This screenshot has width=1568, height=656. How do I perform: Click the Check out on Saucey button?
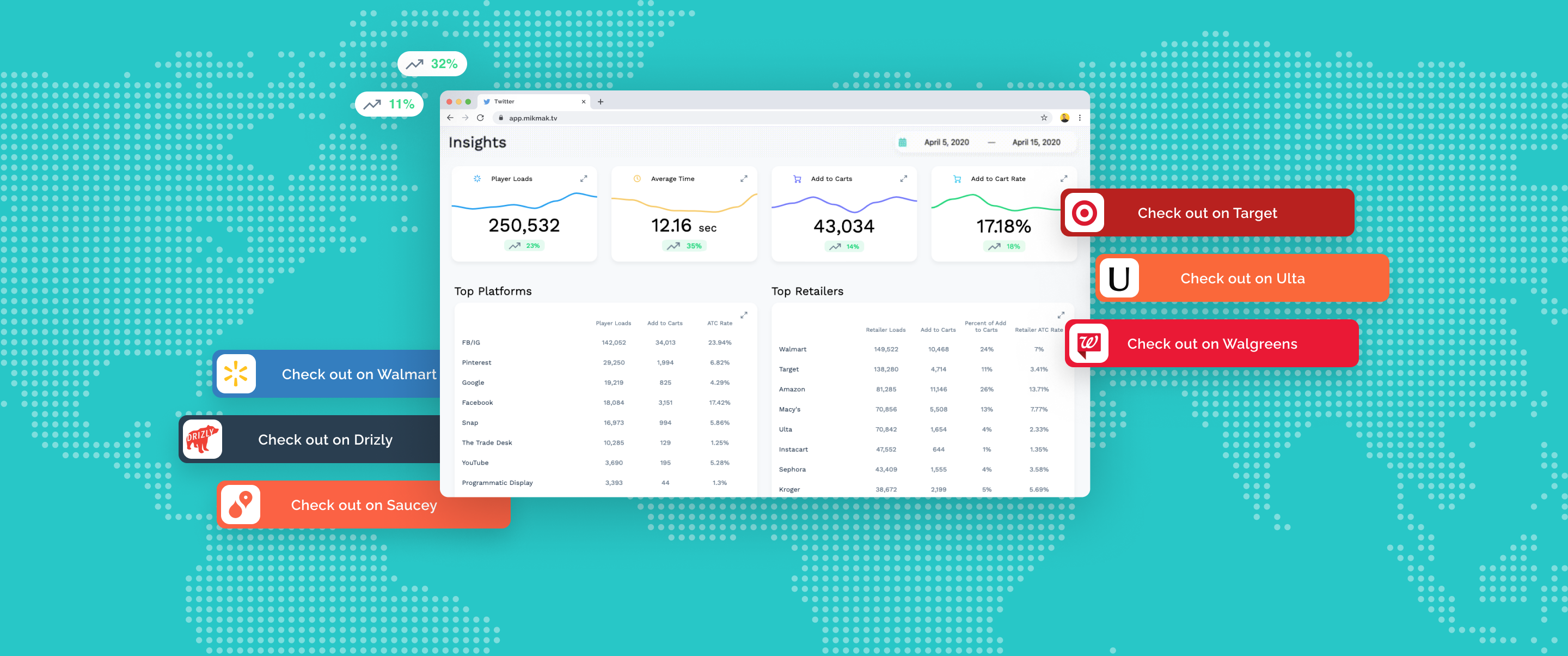[x=364, y=505]
